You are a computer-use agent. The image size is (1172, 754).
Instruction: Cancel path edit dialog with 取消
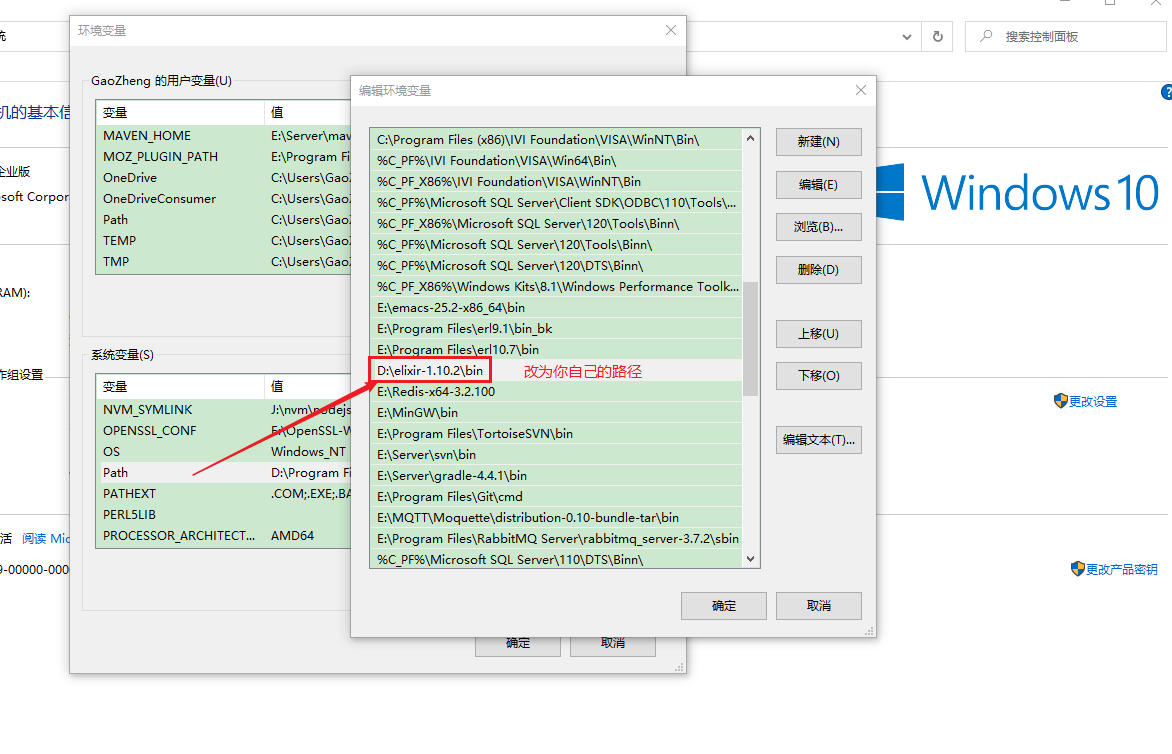click(x=818, y=606)
